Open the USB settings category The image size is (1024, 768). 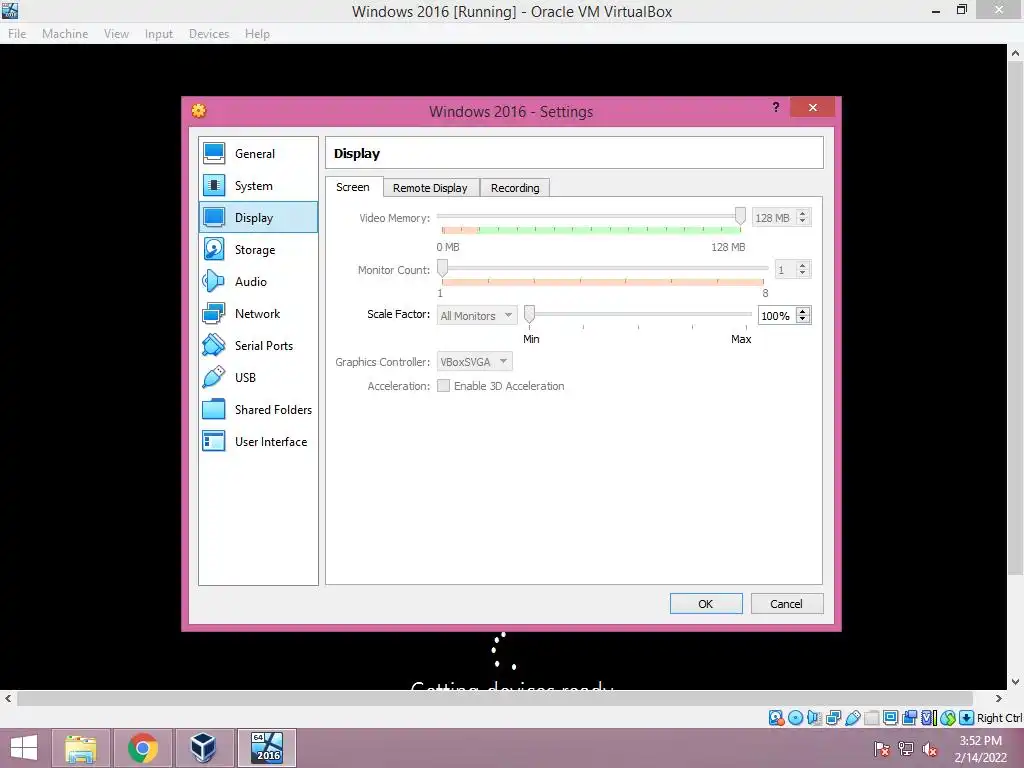coord(258,377)
